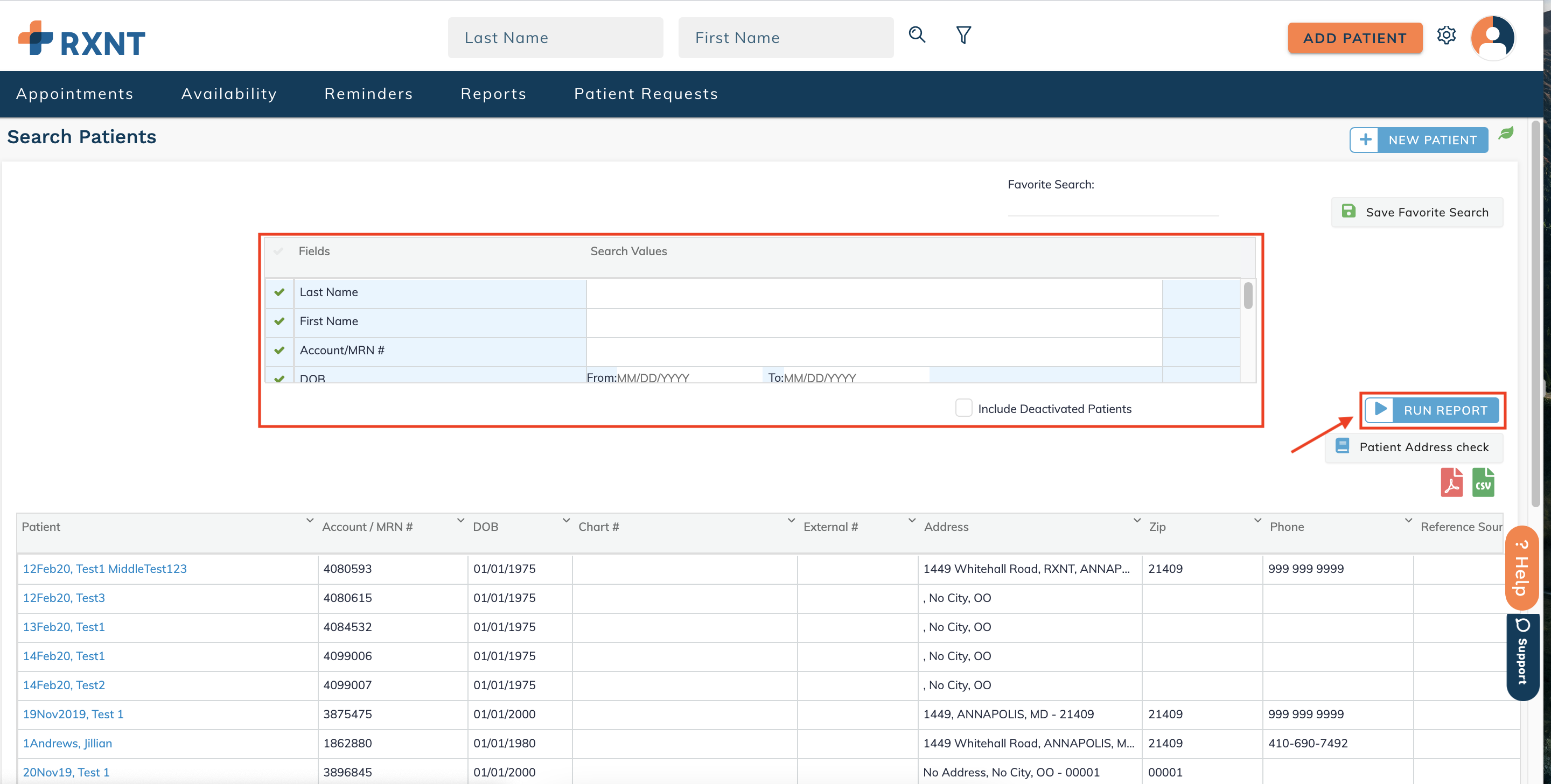The image size is (1551, 784).
Task: Toggle the select-all Fields header checkmark
Action: pyautogui.click(x=278, y=251)
